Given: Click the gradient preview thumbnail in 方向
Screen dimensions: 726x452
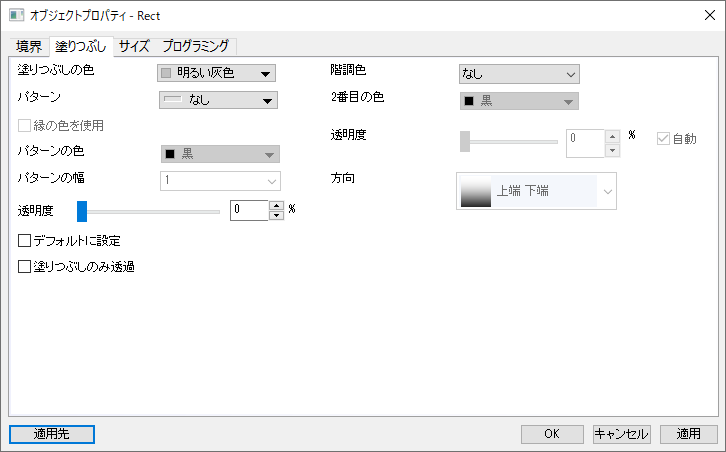Looking at the screenshot, I should pyautogui.click(x=476, y=191).
